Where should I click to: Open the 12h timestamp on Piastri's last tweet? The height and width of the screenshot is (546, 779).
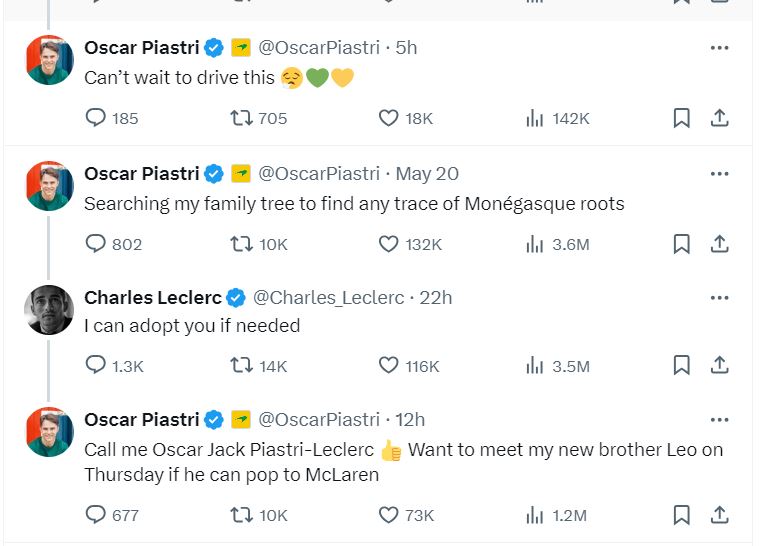click(x=410, y=420)
